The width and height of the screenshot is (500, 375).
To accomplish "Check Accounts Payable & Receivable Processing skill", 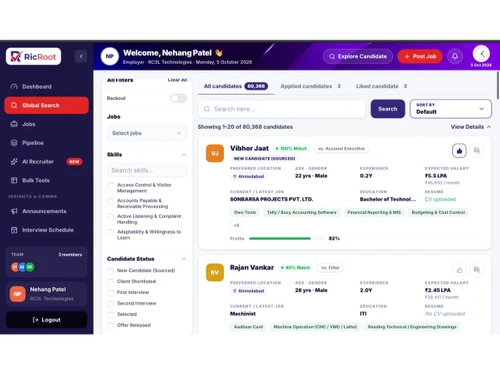I will 111,201.
